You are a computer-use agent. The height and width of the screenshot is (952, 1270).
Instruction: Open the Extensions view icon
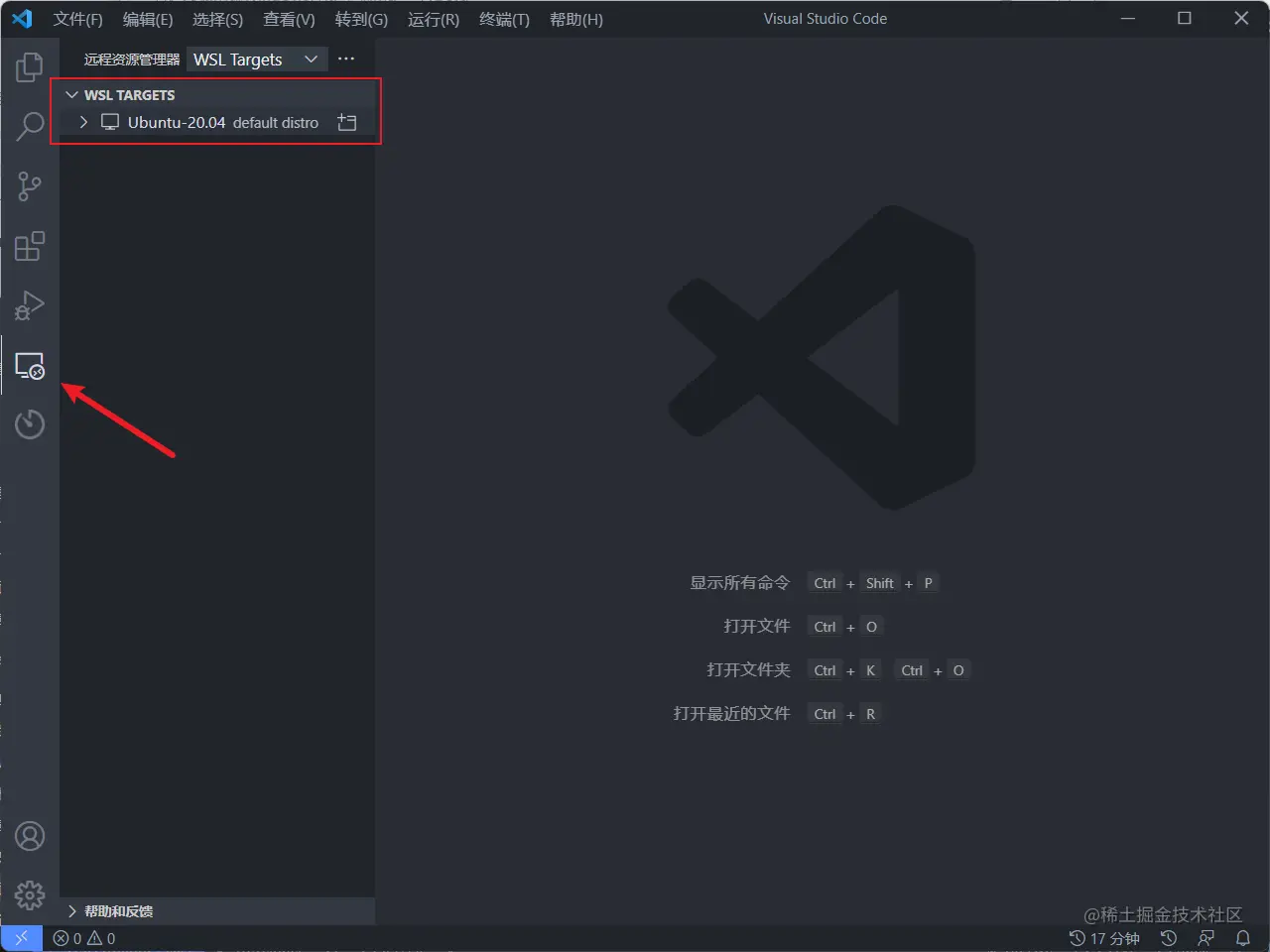[30, 246]
